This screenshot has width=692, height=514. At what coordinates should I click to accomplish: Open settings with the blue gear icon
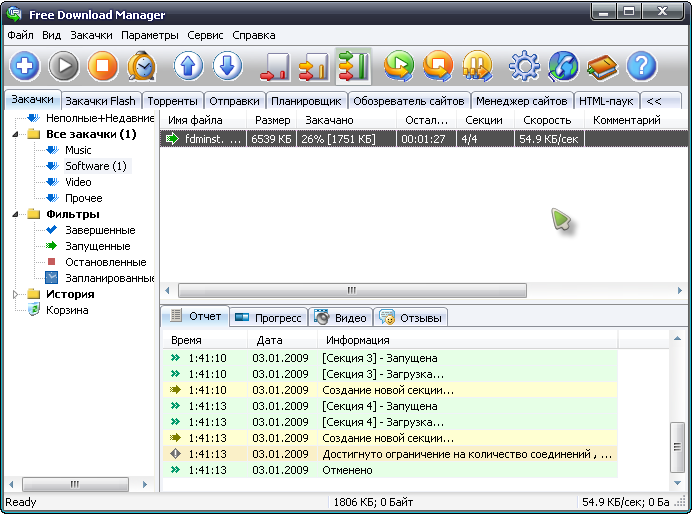[x=524, y=66]
